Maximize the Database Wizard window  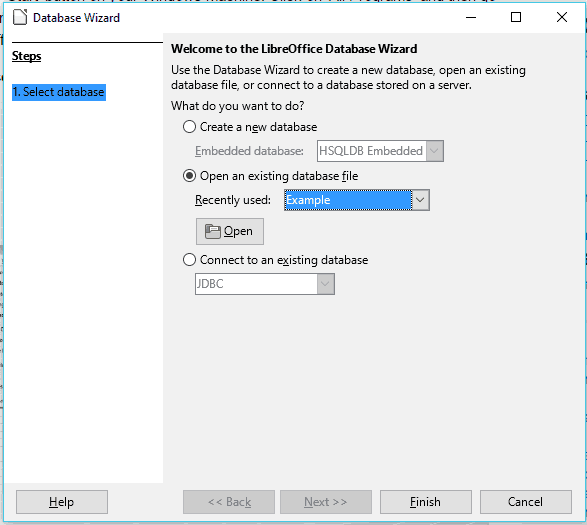click(x=516, y=17)
